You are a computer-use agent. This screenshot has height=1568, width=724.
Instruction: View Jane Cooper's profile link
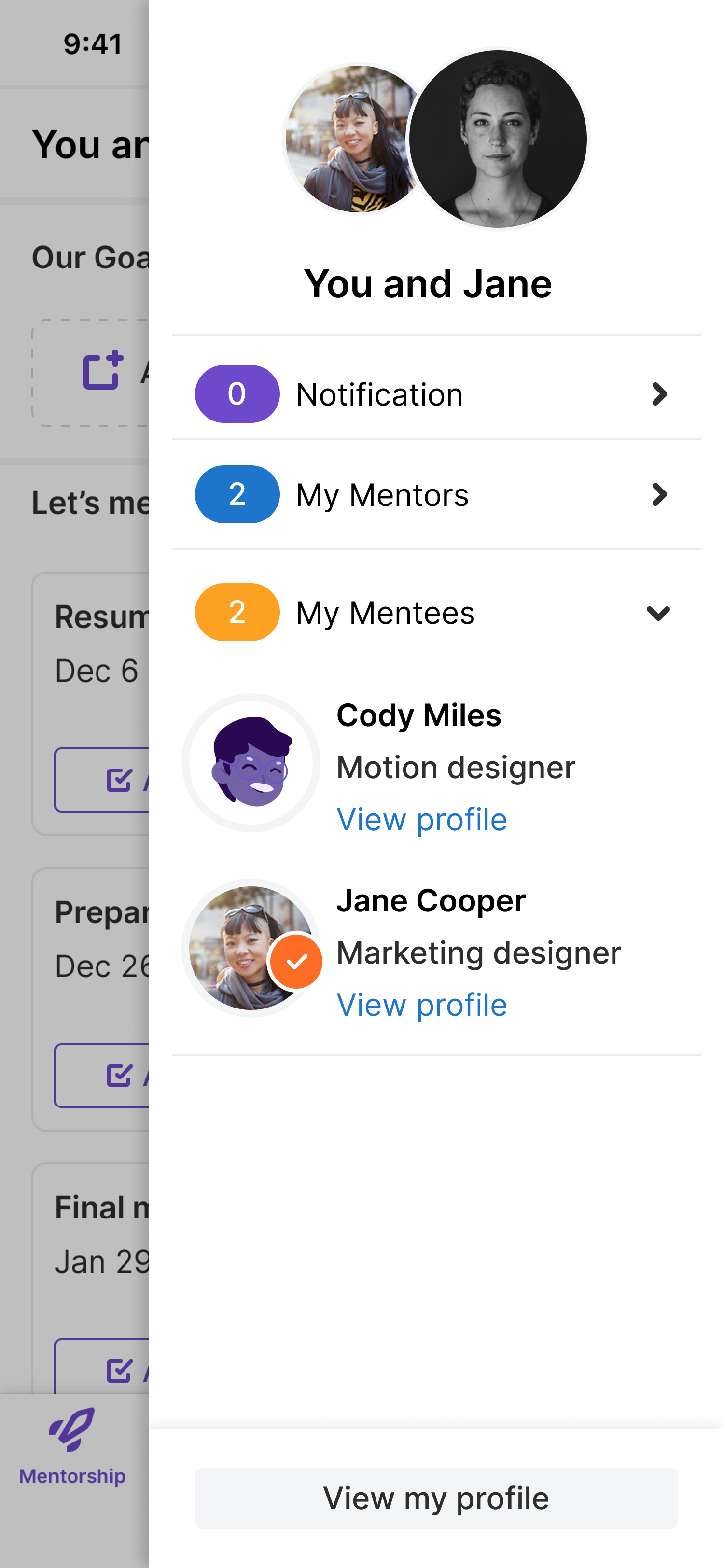(422, 1004)
